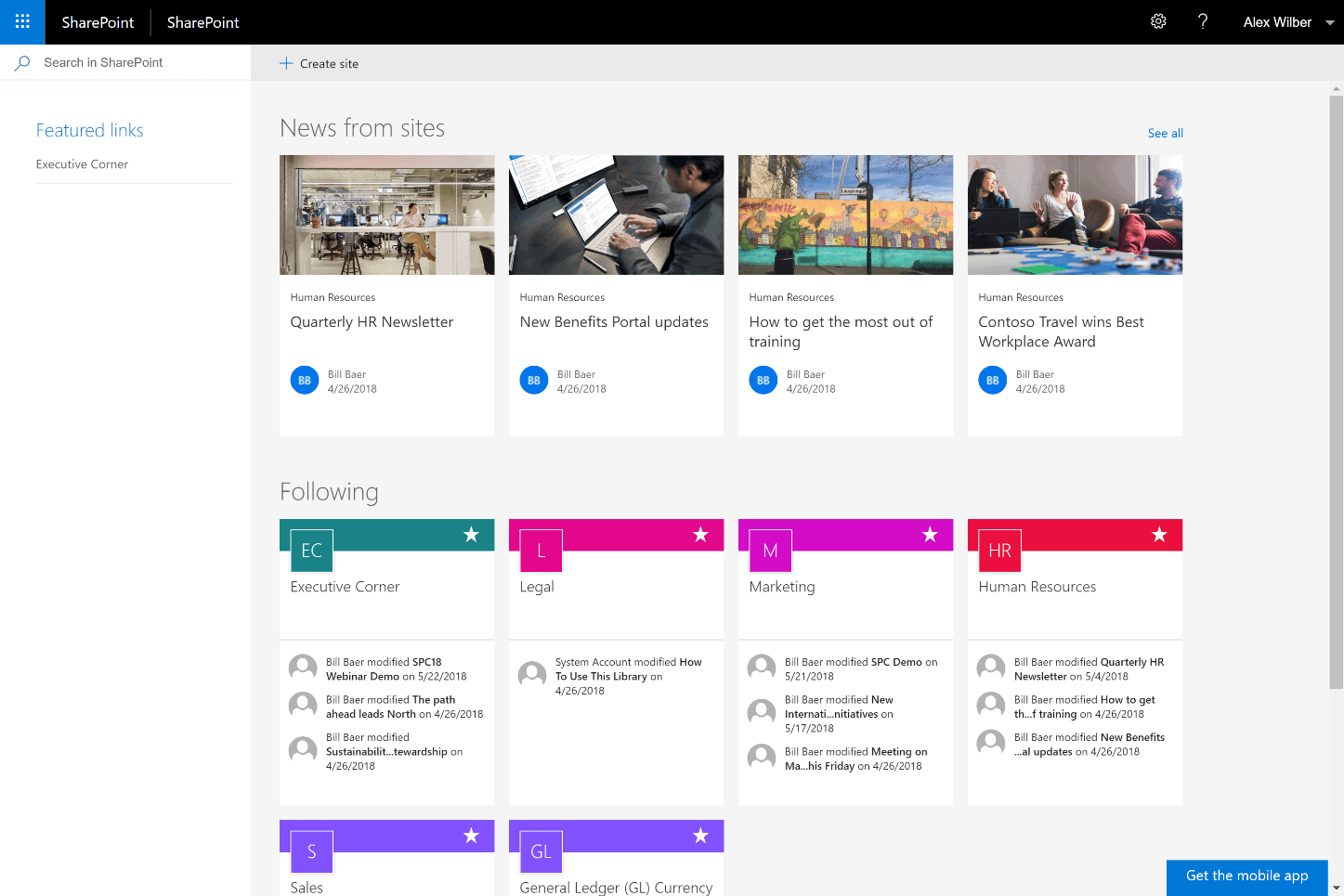1344x896 pixels.
Task: Select the second SharePoint nav item
Action: pyautogui.click(x=202, y=21)
